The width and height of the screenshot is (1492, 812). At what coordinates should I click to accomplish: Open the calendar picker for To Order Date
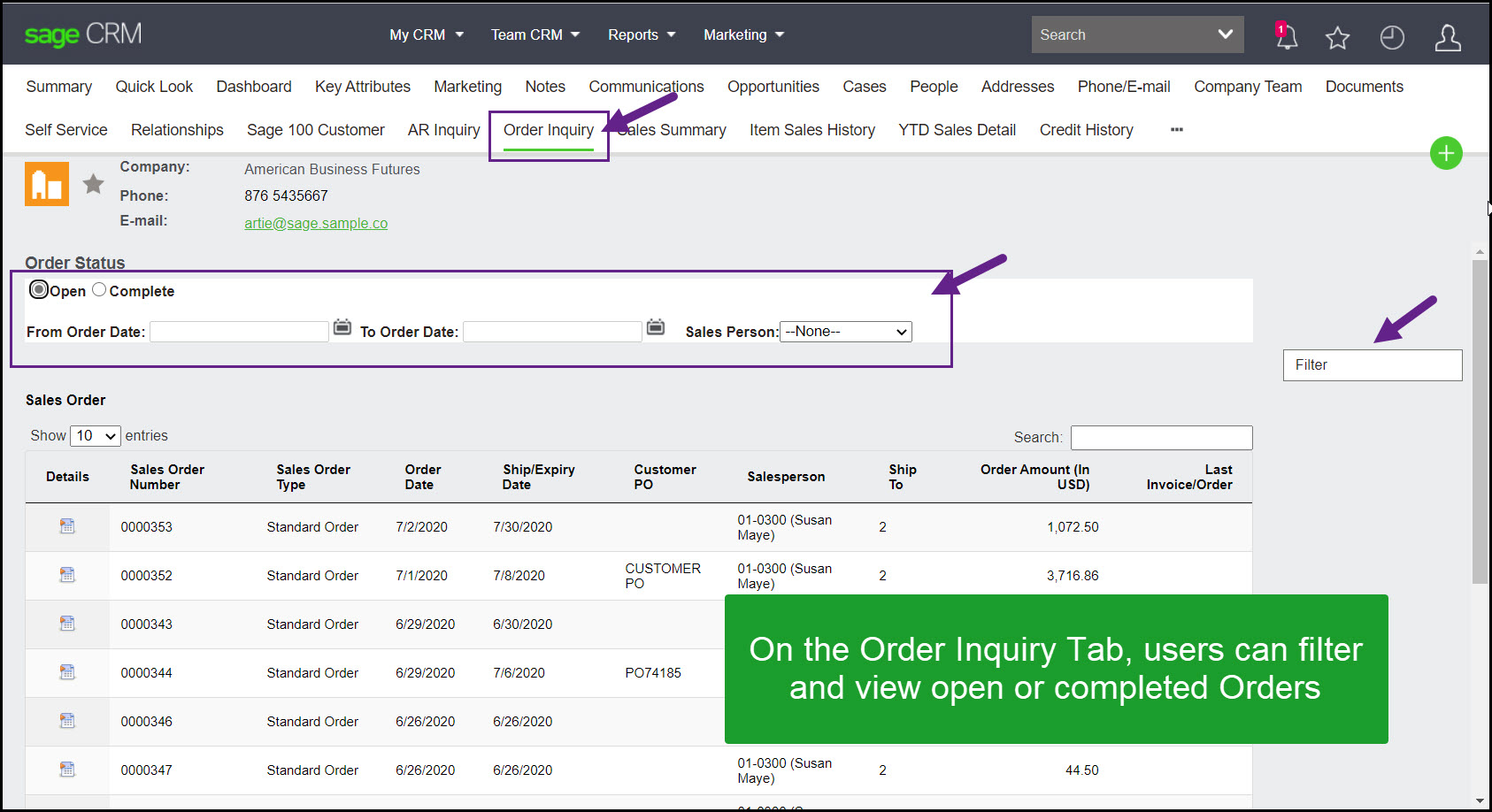coord(655,327)
